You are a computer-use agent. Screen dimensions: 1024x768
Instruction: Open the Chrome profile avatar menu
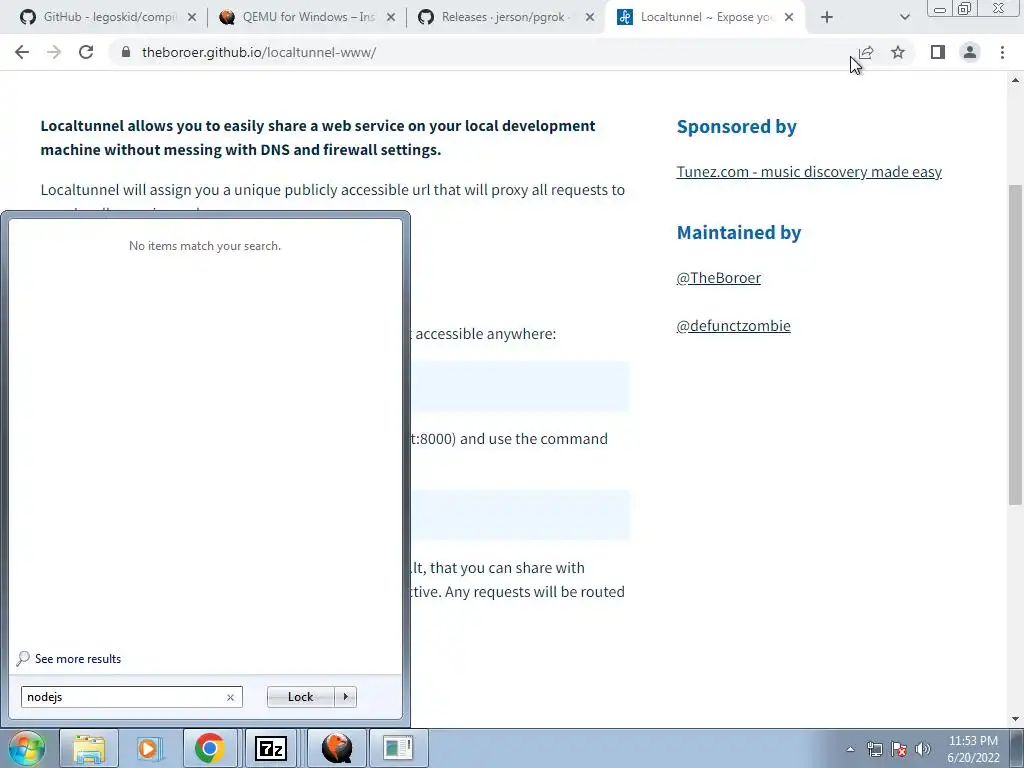[970, 52]
